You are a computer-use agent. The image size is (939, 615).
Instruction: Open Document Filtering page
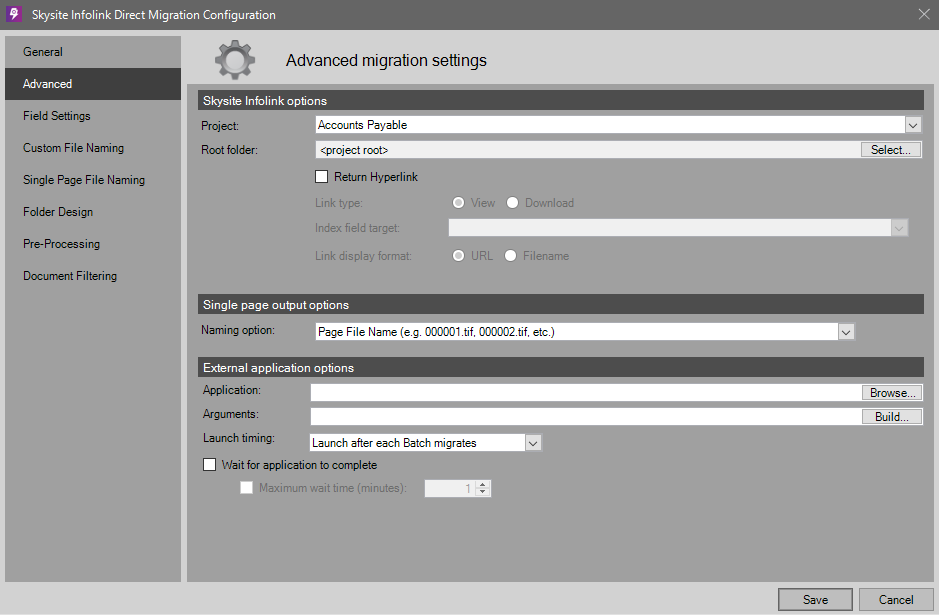coord(93,276)
